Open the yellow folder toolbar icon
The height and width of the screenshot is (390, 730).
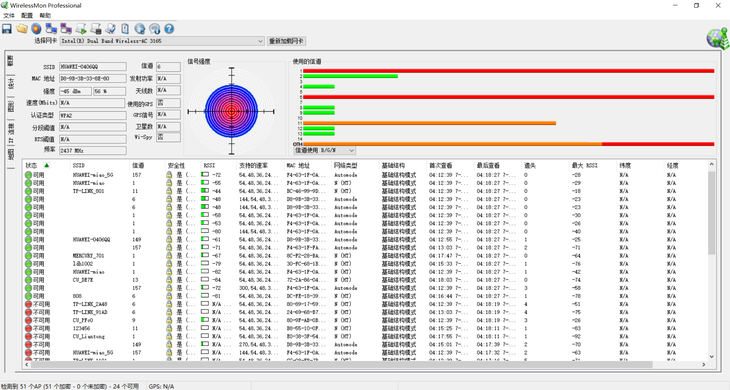[x=22, y=29]
